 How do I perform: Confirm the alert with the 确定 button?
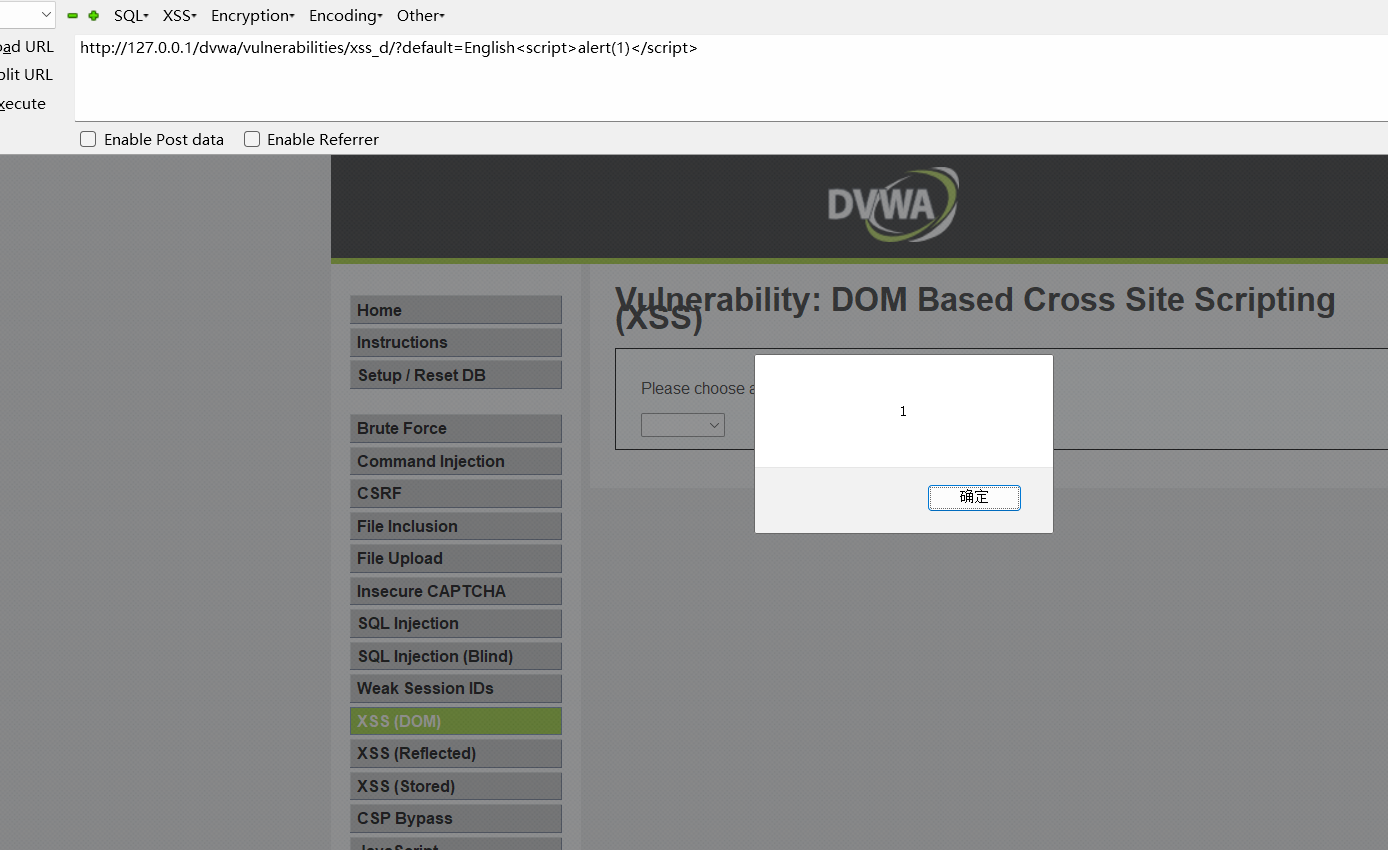point(974,497)
